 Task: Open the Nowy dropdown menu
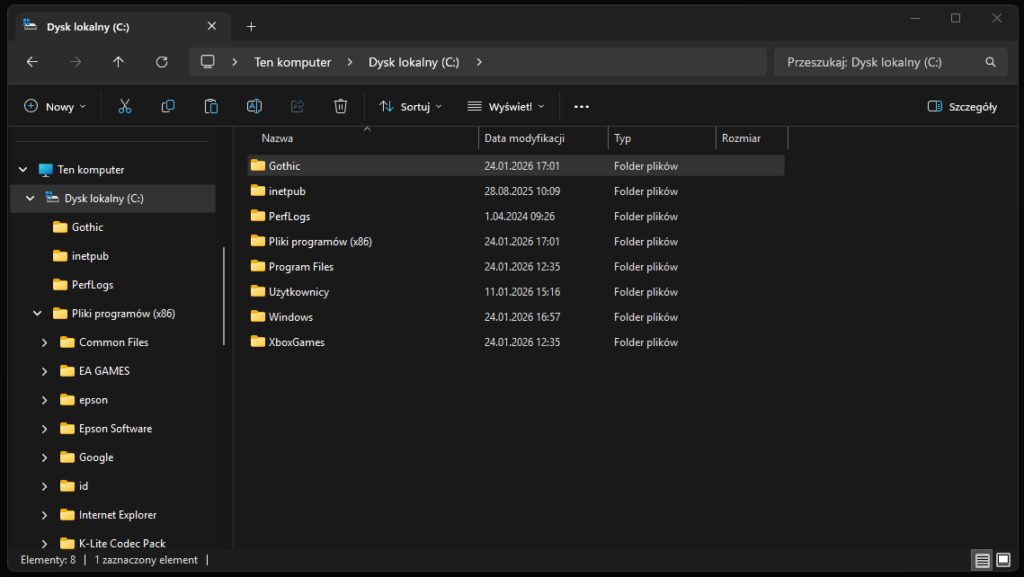[55, 106]
